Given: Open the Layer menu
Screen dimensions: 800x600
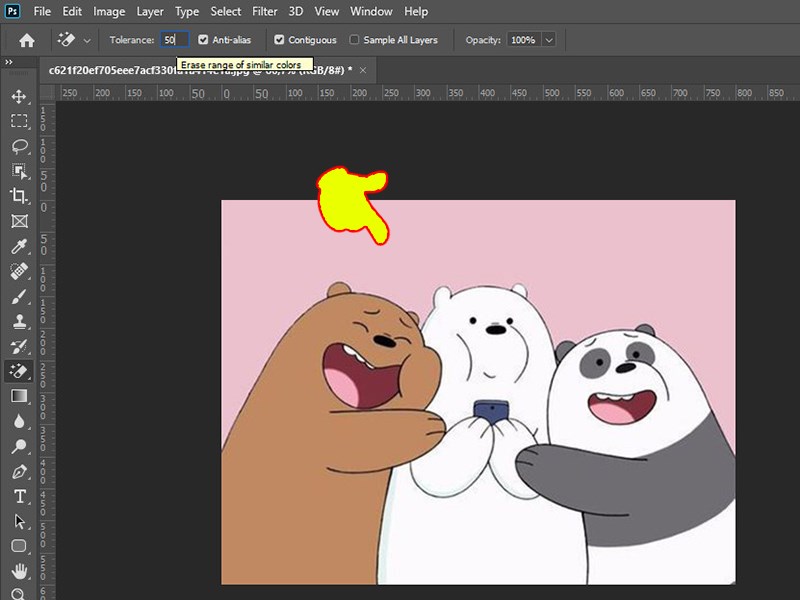Looking at the screenshot, I should pyautogui.click(x=150, y=11).
